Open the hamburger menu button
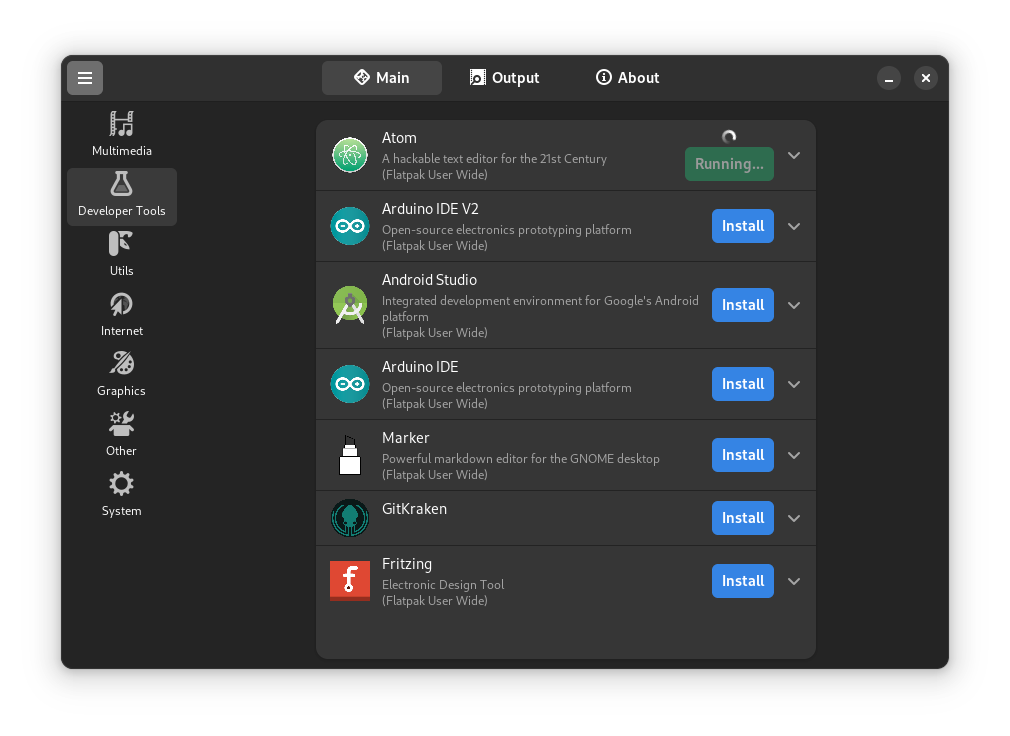 point(85,78)
